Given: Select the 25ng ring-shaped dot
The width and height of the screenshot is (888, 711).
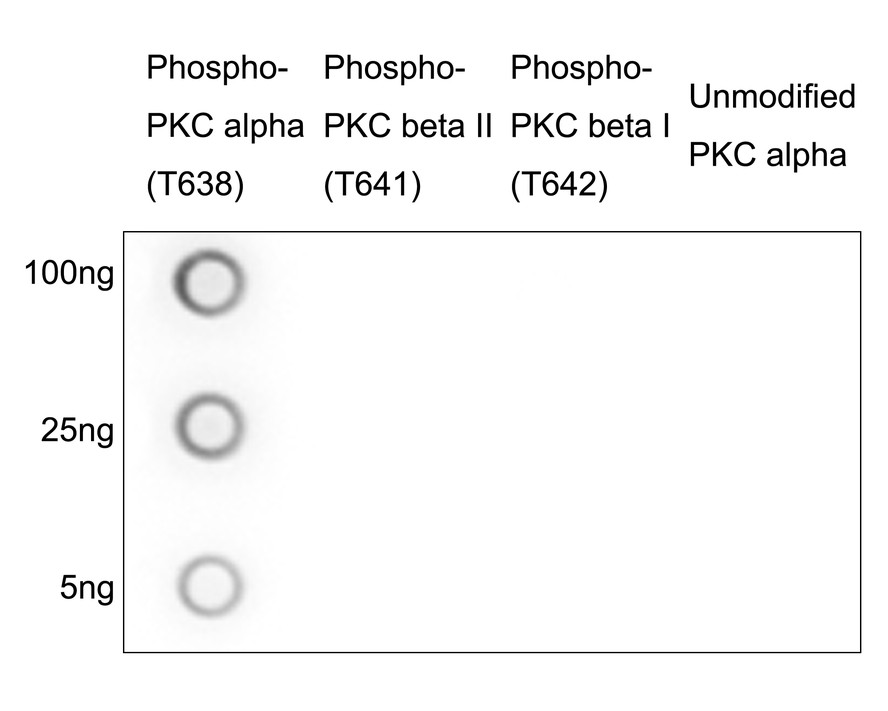Looking at the screenshot, I should click(209, 428).
